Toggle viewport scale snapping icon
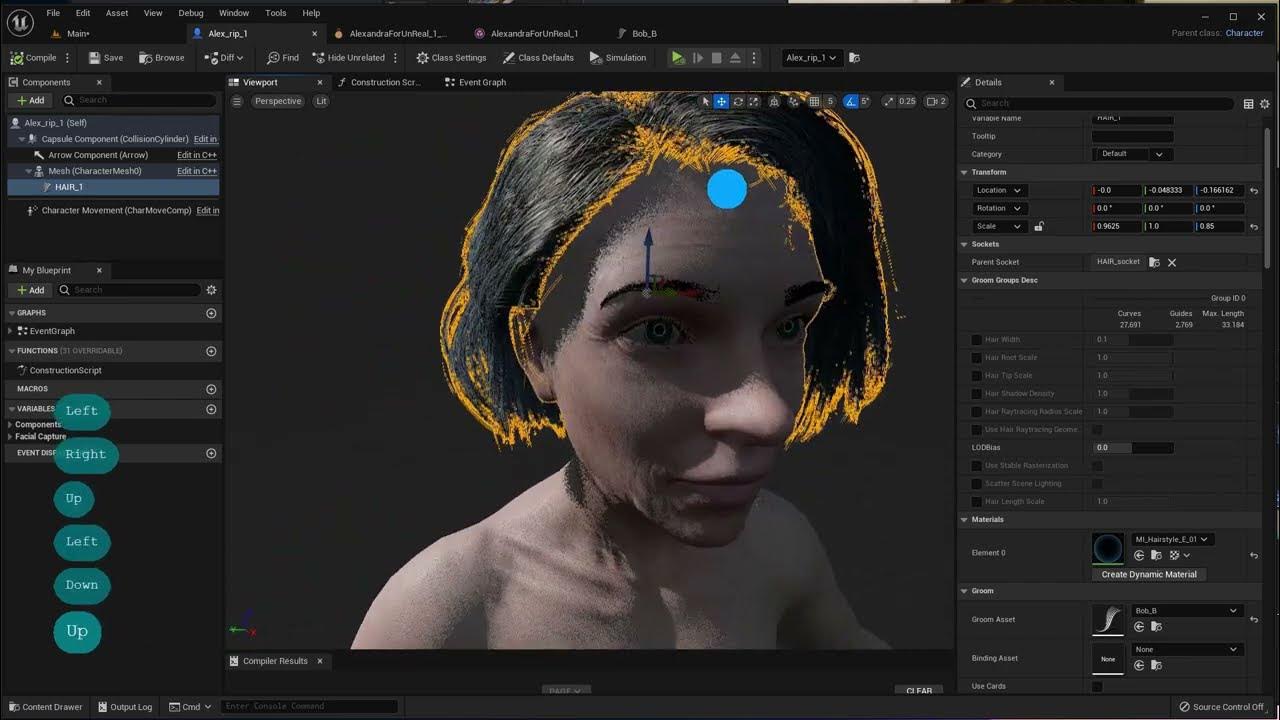The width and height of the screenshot is (1280, 720). (889, 101)
